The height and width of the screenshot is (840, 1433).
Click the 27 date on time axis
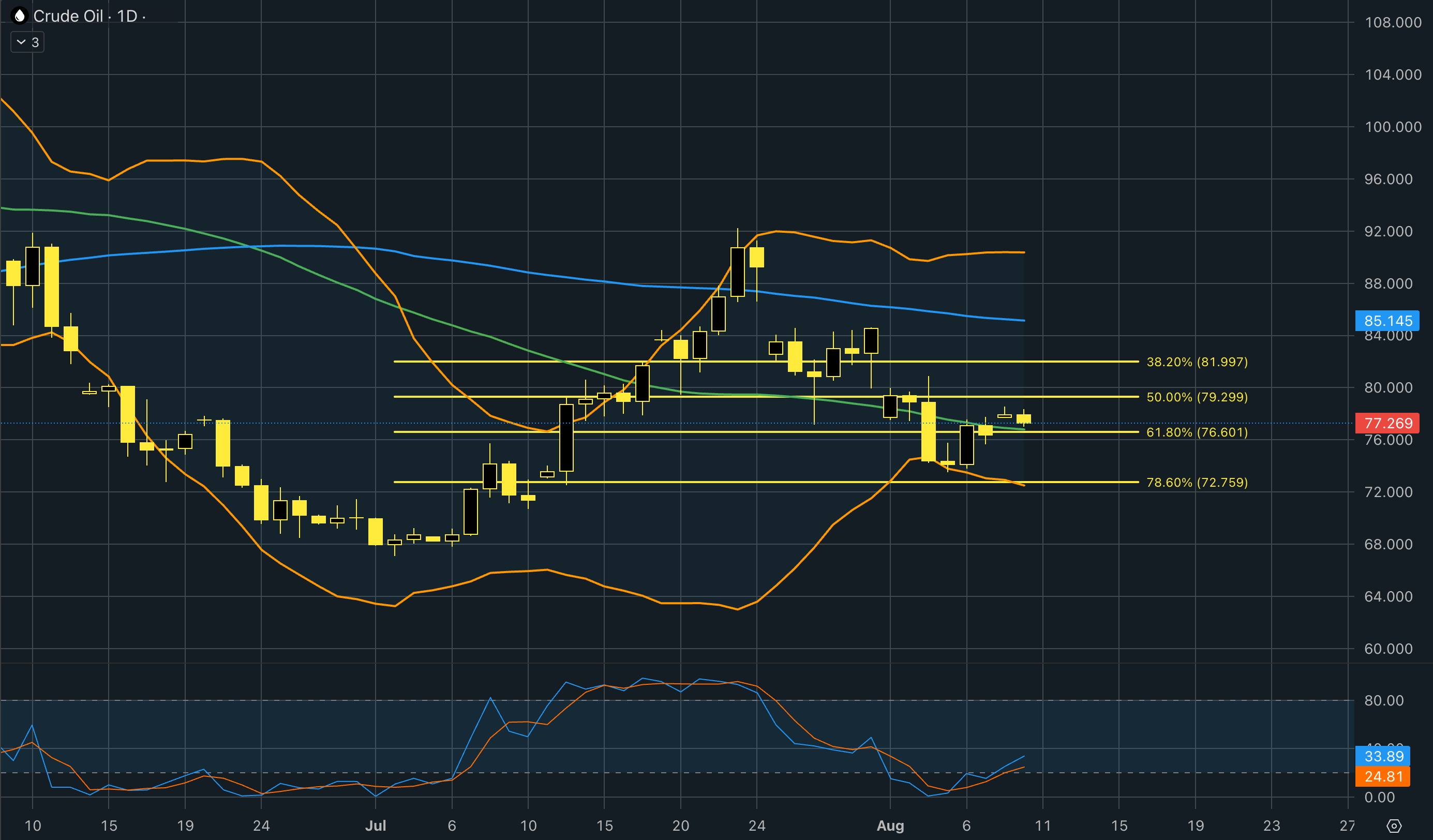tap(1347, 826)
